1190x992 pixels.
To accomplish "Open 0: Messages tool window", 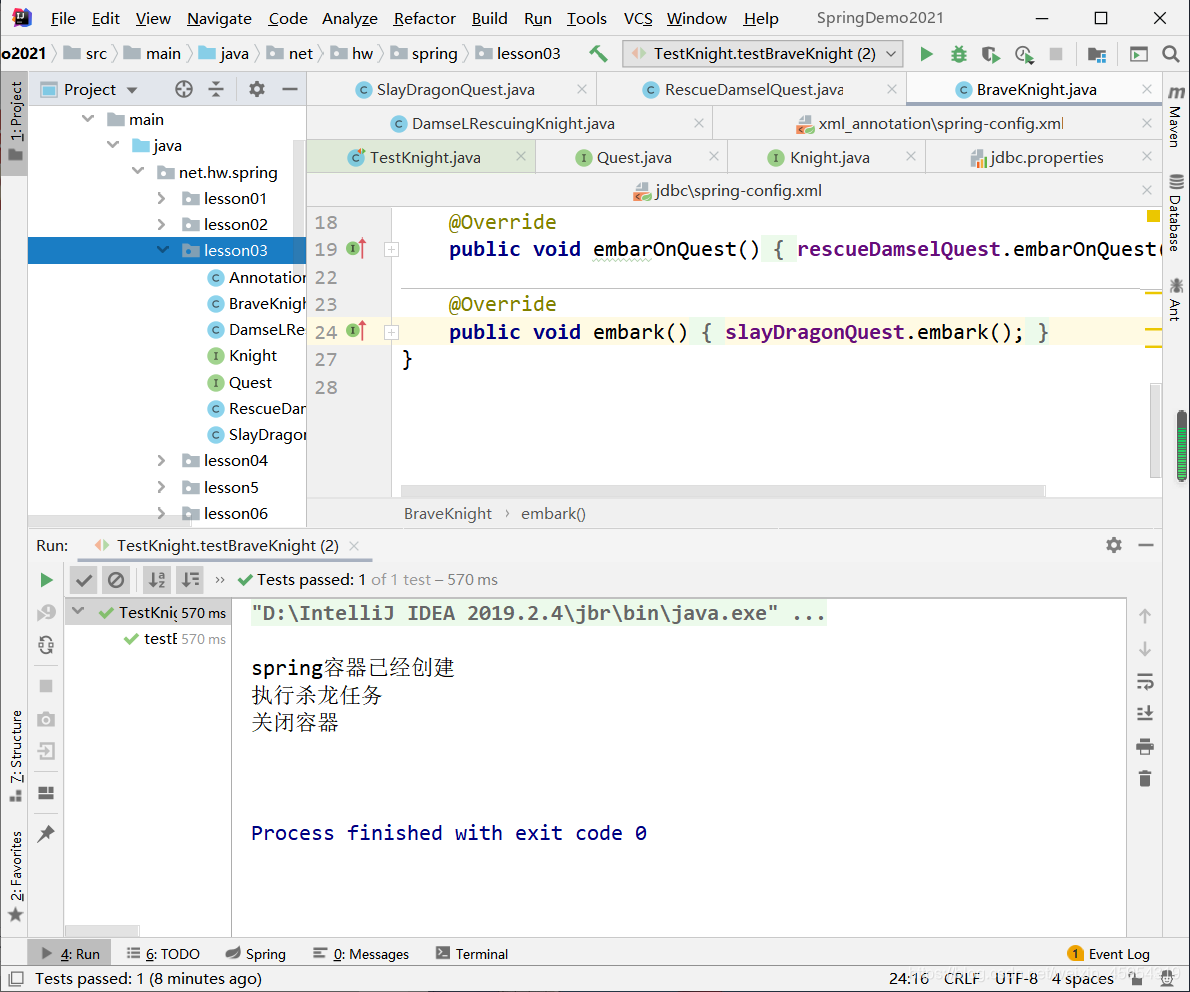I will pyautogui.click(x=361, y=953).
